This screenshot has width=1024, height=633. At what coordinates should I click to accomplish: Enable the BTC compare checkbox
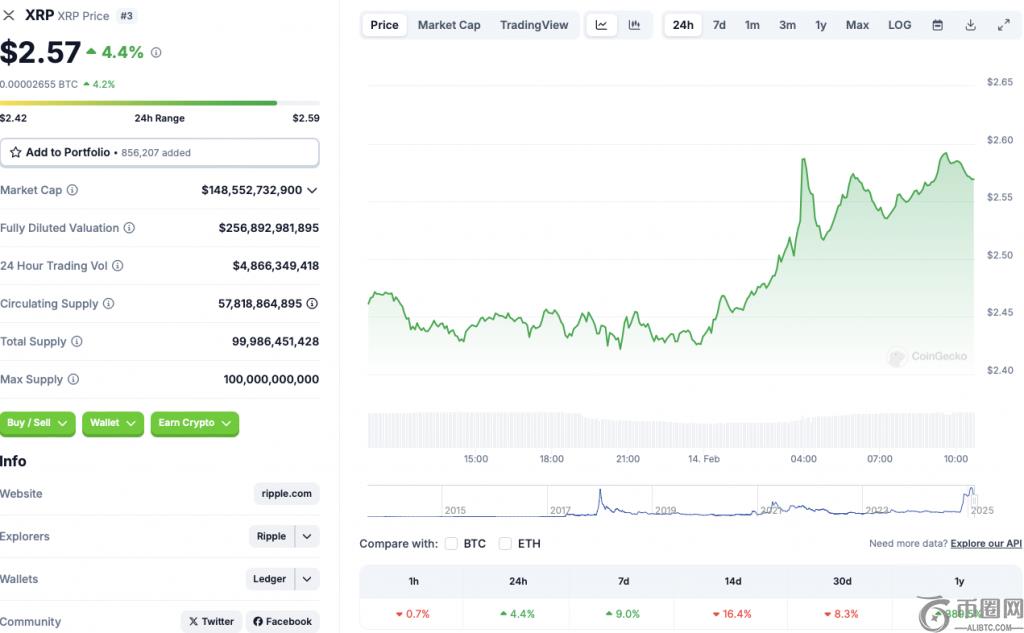pyautogui.click(x=452, y=544)
